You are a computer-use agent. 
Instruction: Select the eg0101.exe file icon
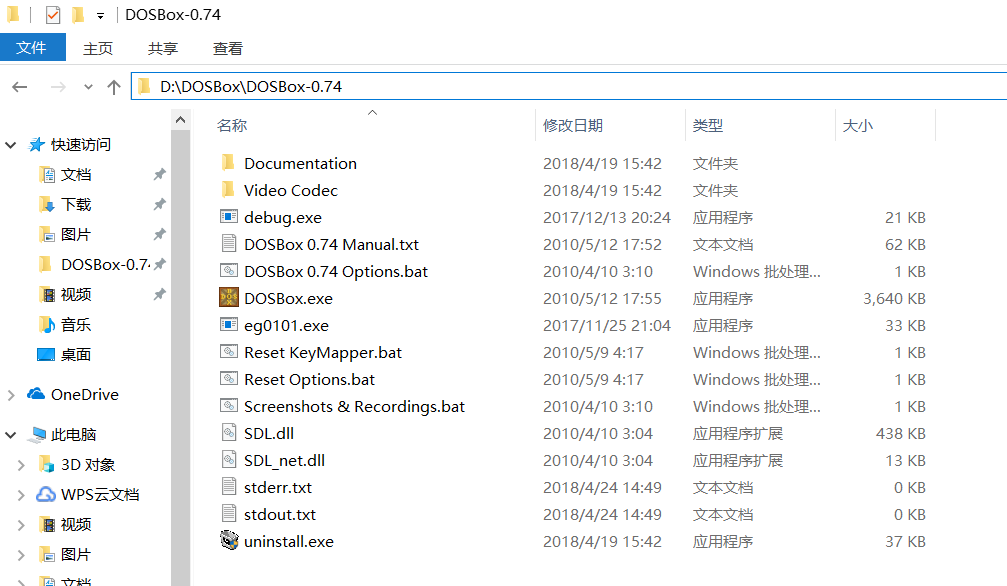pos(229,324)
